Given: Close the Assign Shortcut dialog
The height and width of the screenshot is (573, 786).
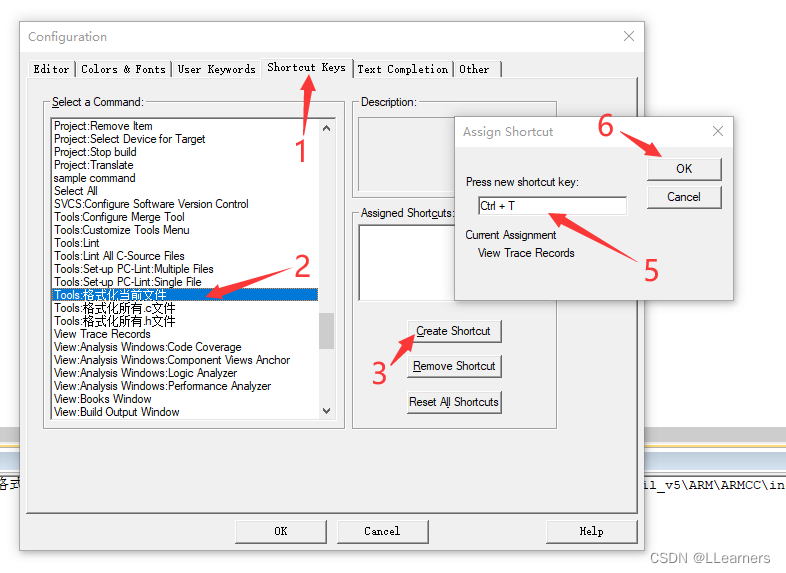Looking at the screenshot, I should click(717, 131).
